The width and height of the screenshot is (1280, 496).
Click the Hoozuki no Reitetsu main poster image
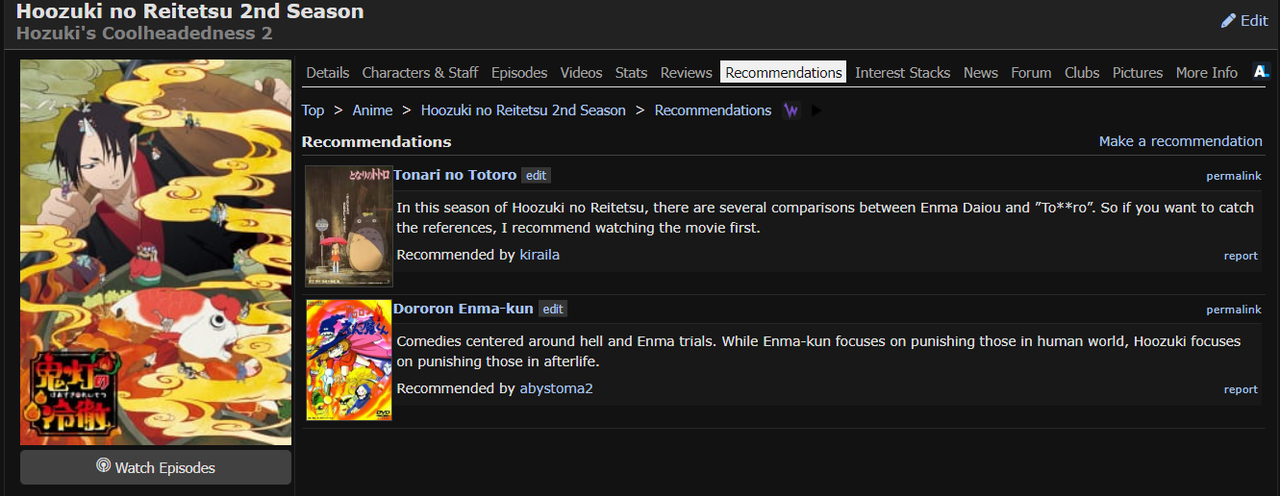tap(156, 252)
